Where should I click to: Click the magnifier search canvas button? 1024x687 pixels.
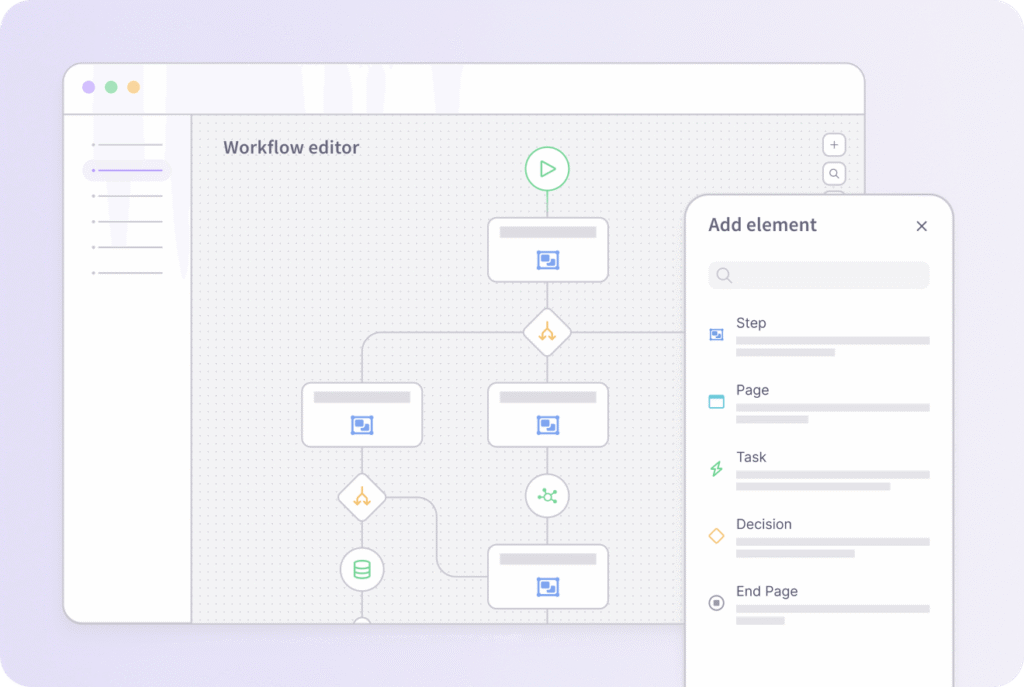tap(834, 174)
